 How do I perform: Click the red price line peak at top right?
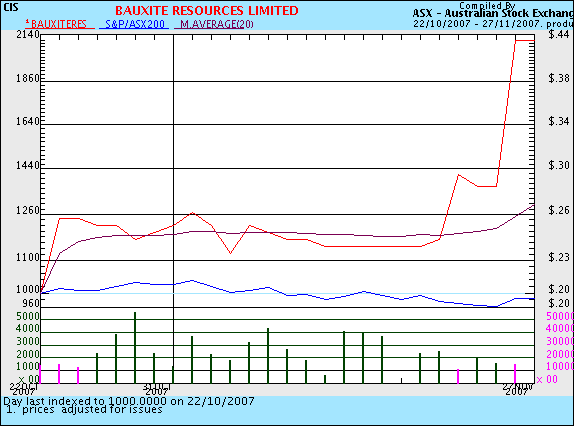click(525, 40)
